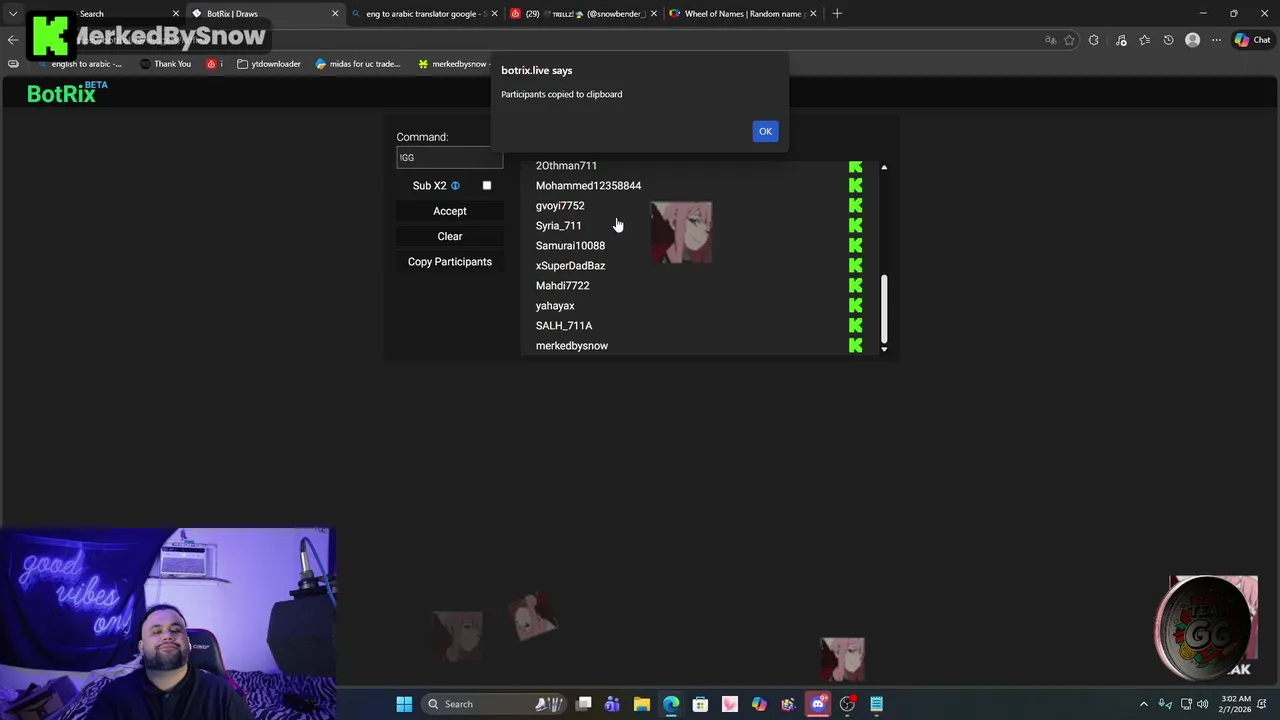The image size is (1280, 720).
Task: Open Discord from the taskbar
Action: tap(818, 704)
